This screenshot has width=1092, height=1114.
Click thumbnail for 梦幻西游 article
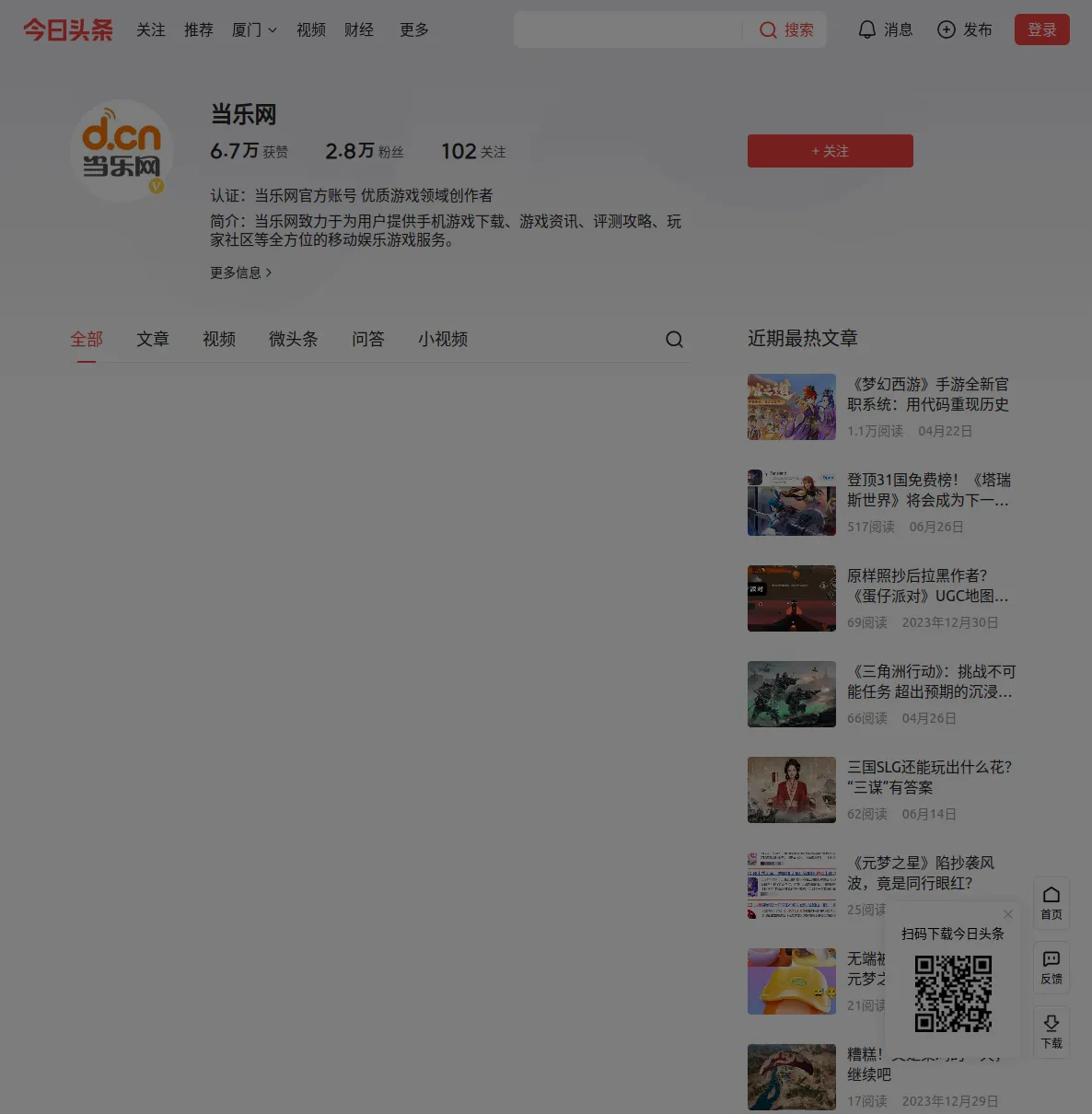(792, 407)
